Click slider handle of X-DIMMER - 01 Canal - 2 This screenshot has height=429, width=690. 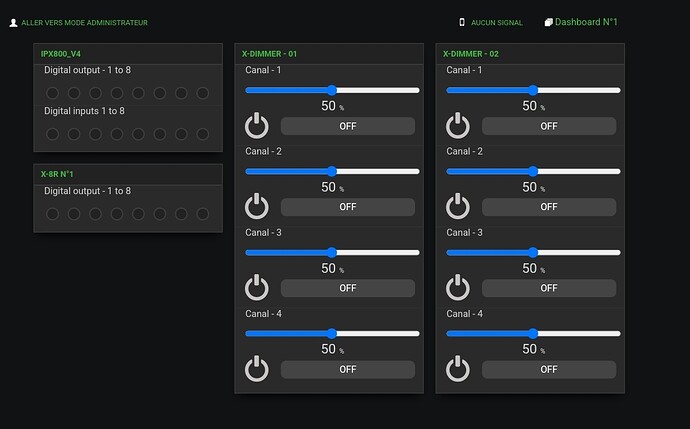pos(332,171)
